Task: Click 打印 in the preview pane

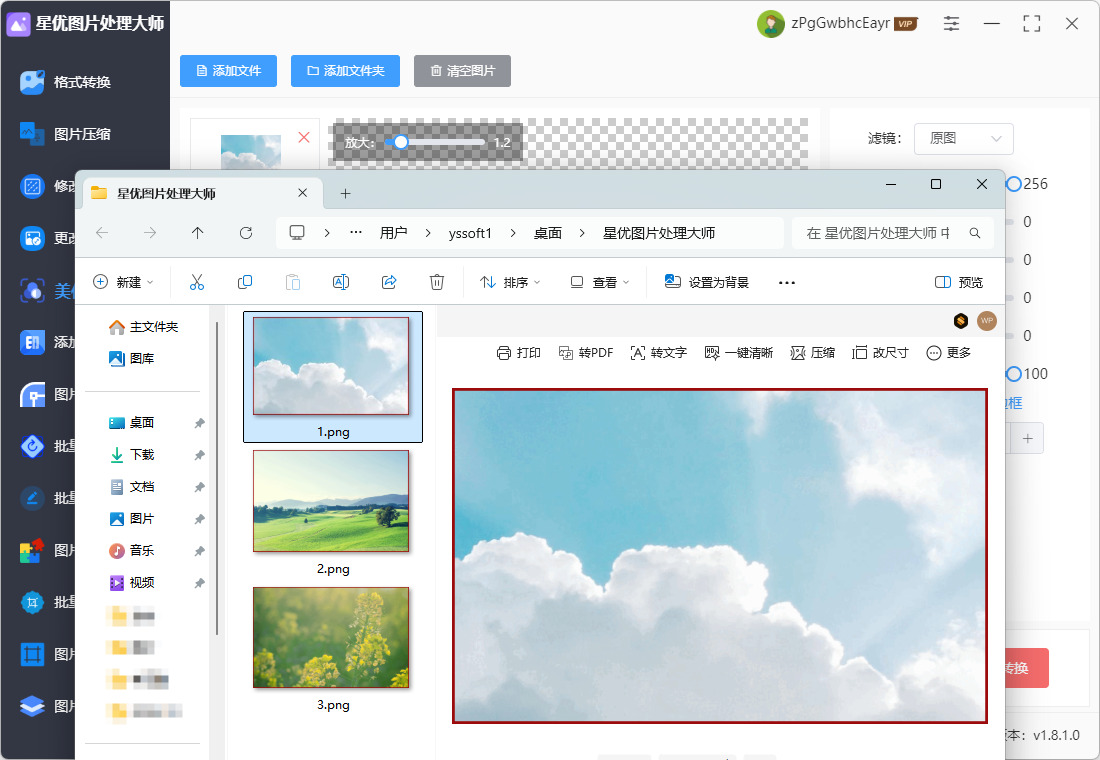Action: (518, 353)
